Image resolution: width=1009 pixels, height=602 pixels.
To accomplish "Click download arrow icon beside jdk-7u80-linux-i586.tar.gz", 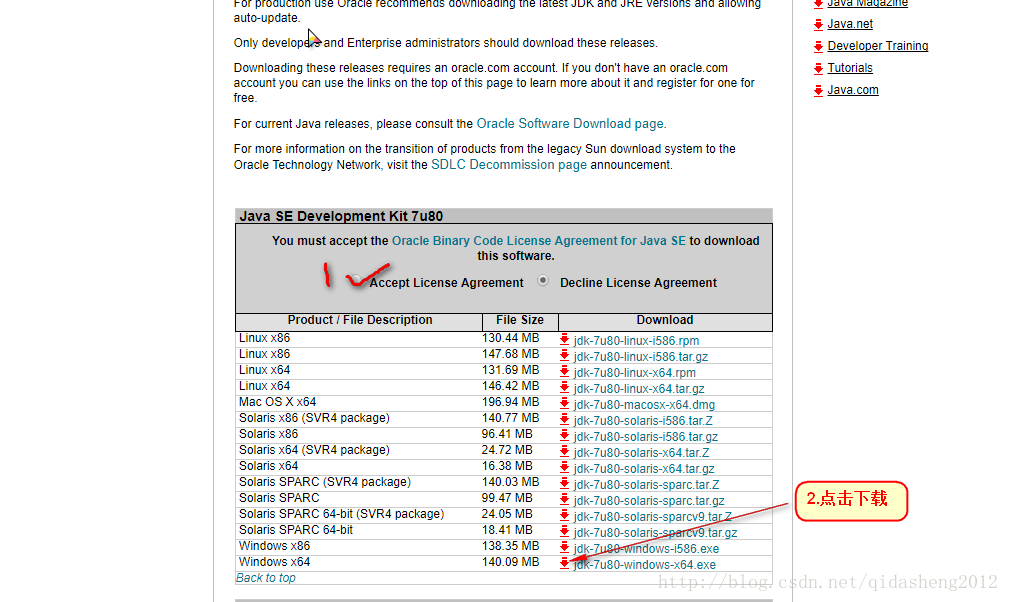I will tap(564, 356).
